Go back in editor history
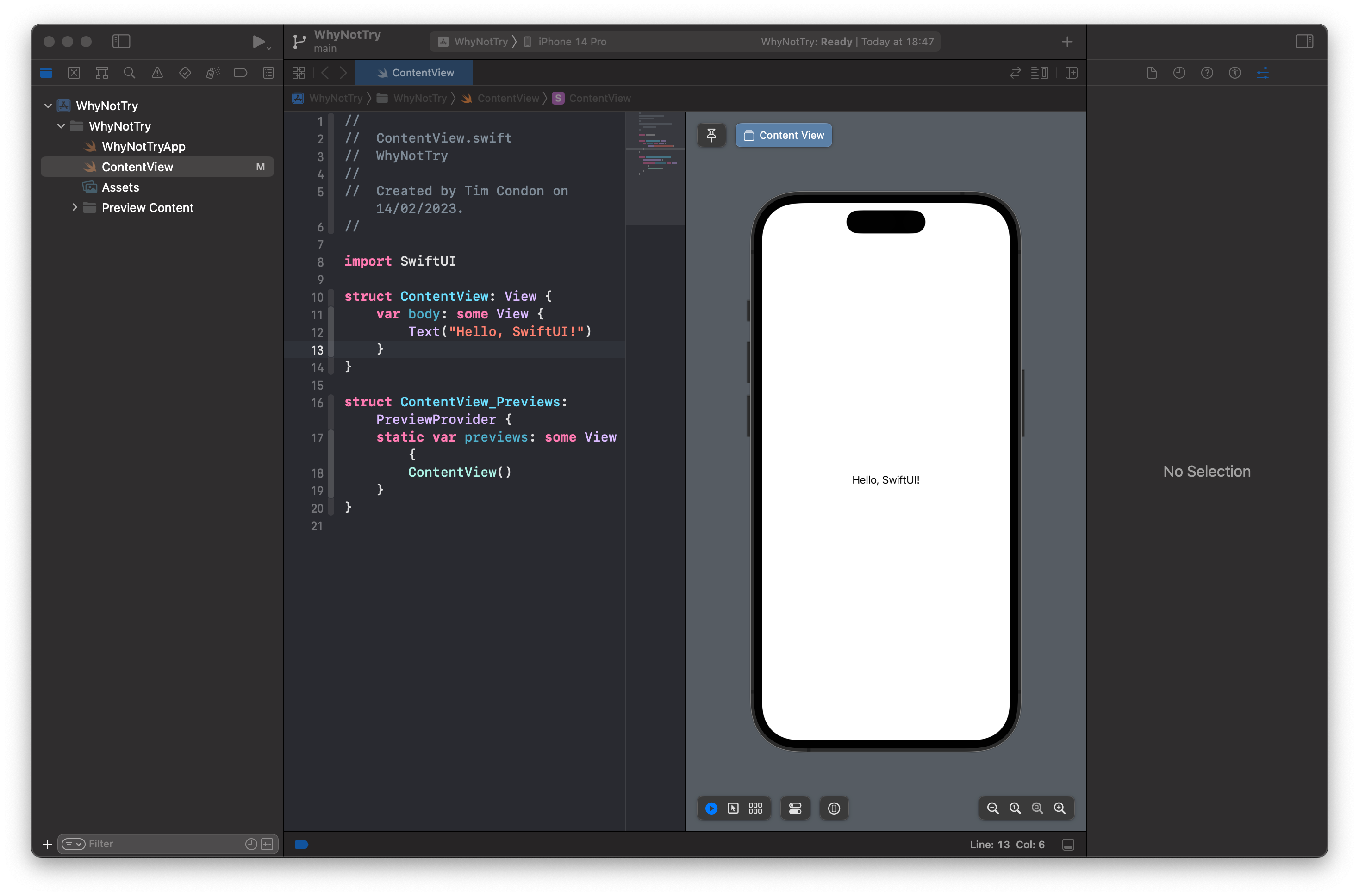This screenshot has height=896, width=1359. click(x=324, y=73)
